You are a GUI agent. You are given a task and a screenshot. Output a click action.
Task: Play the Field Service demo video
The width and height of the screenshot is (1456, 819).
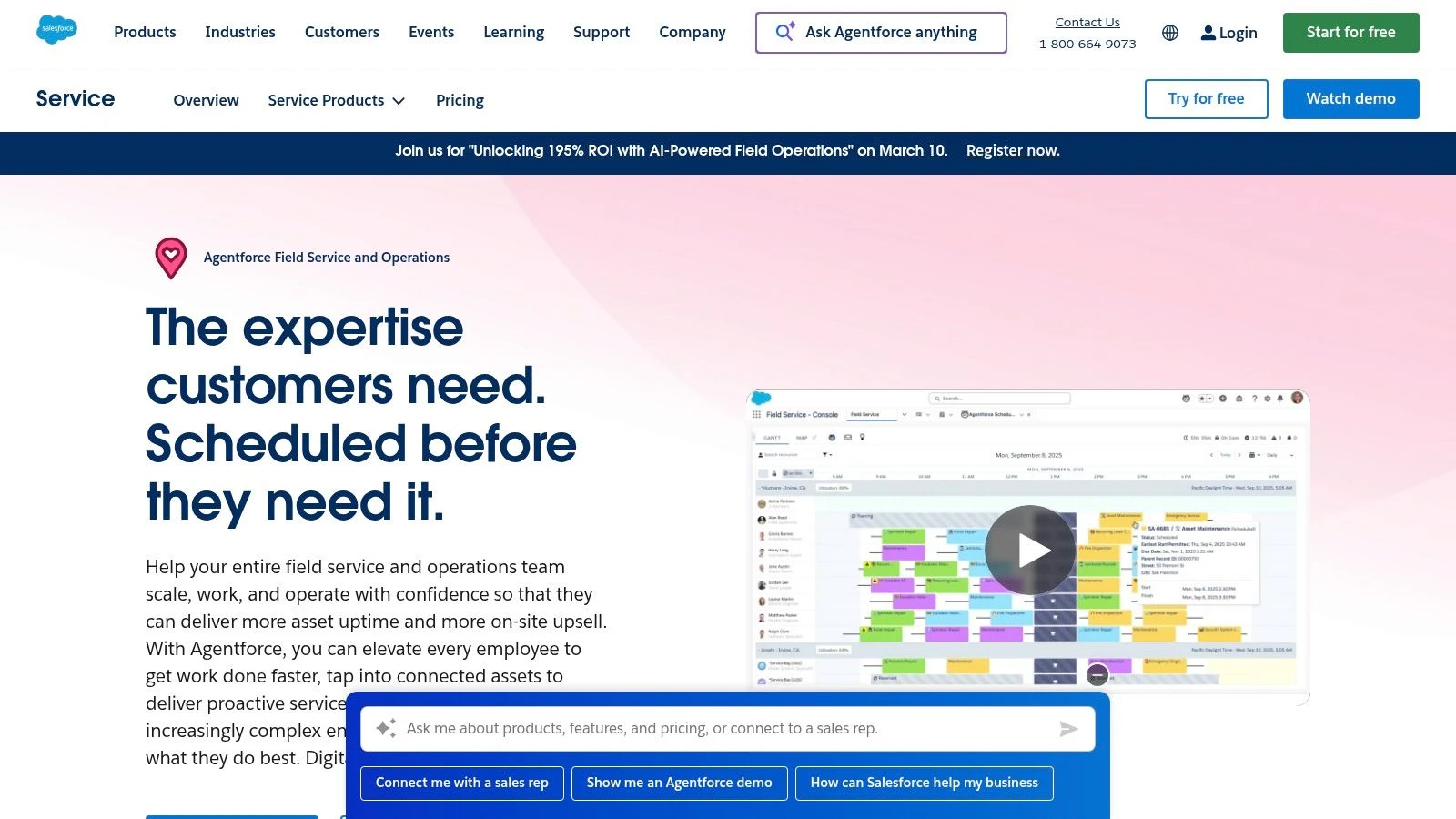click(1029, 550)
